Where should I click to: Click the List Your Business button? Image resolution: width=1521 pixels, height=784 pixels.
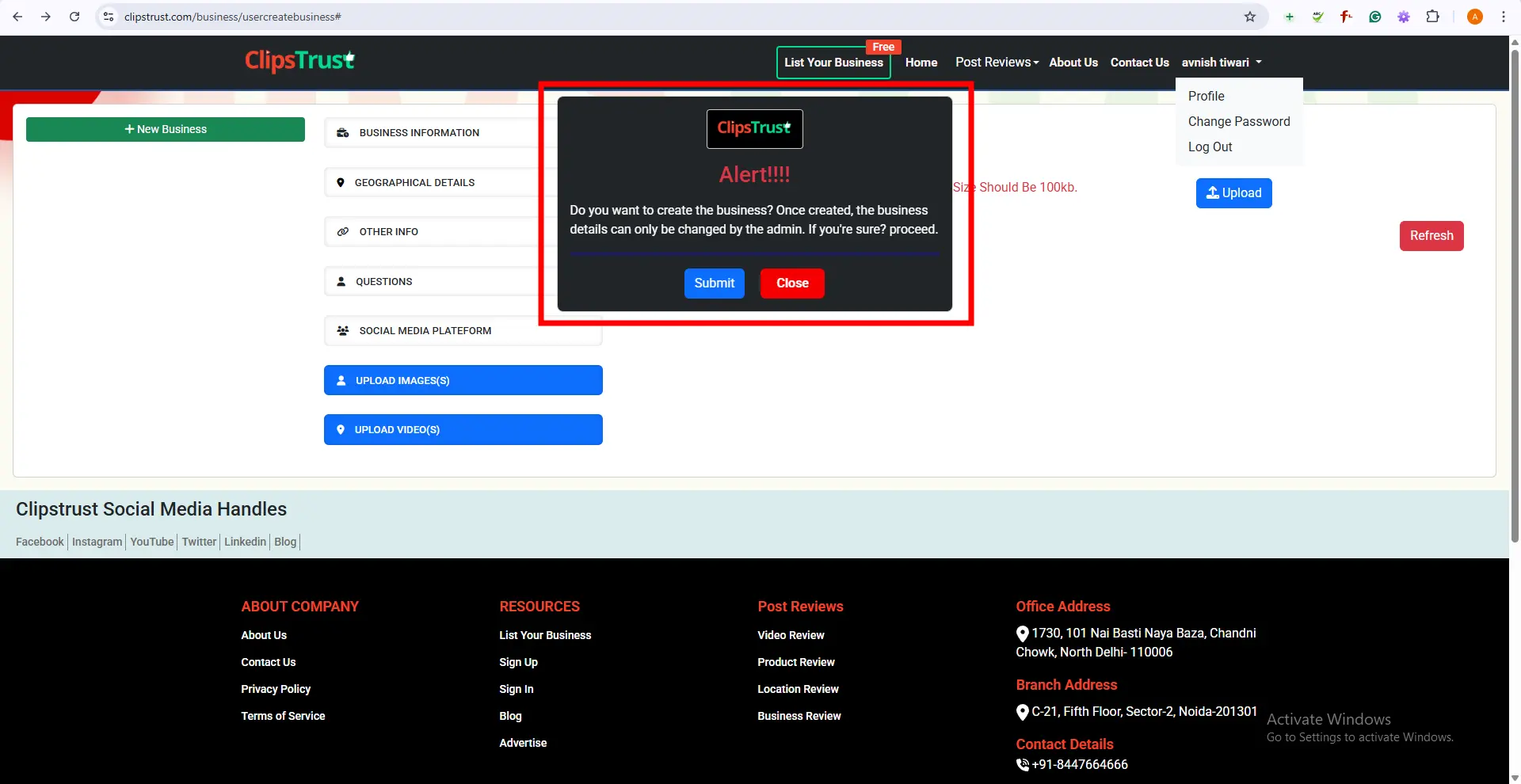coord(833,63)
